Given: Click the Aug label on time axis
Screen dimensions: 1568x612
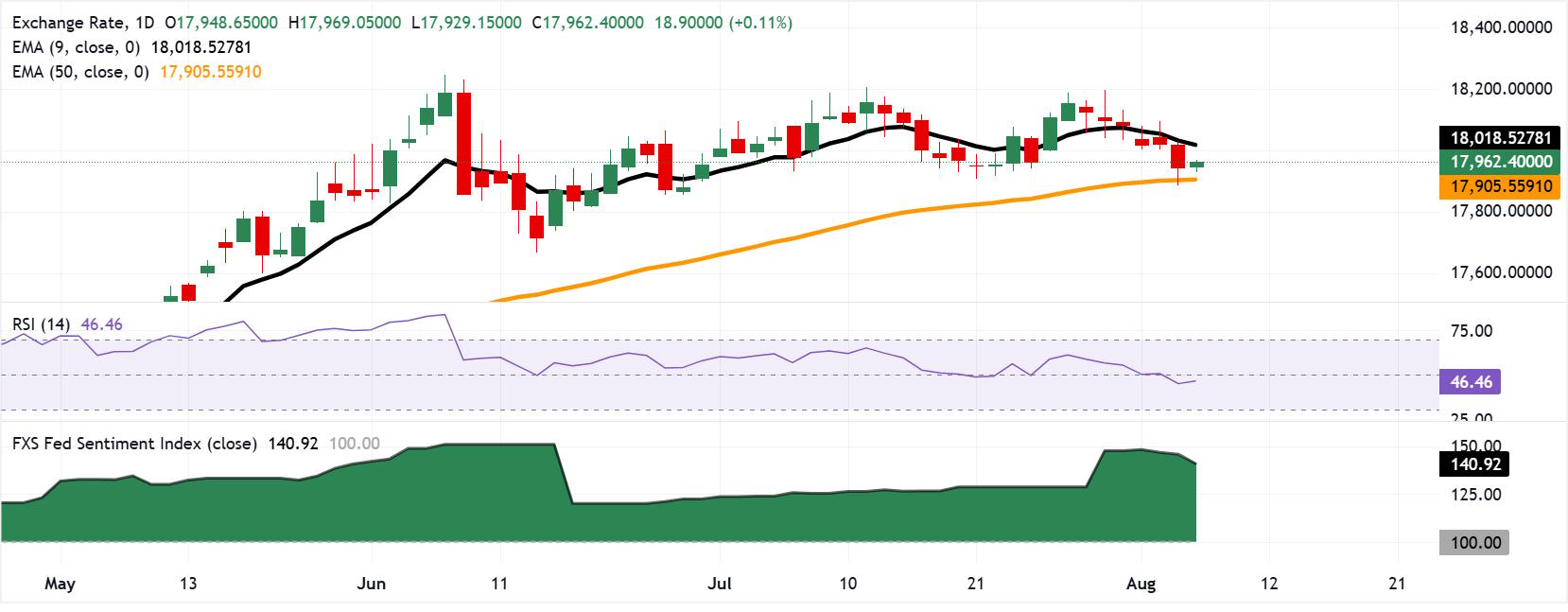Looking at the screenshot, I should [x=1141, y=584].
